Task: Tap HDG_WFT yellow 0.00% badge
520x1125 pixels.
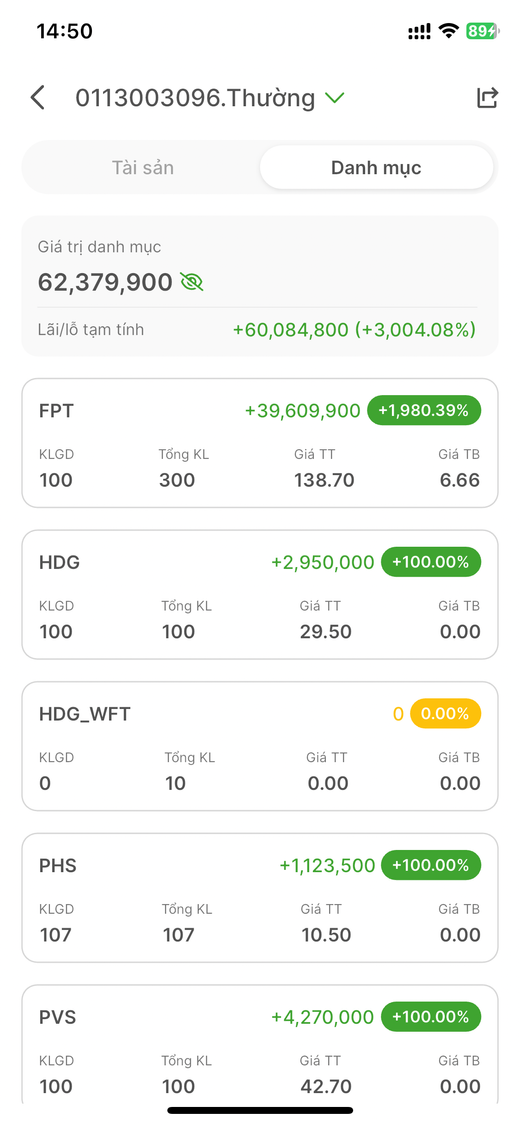Action: pos(445,714)
